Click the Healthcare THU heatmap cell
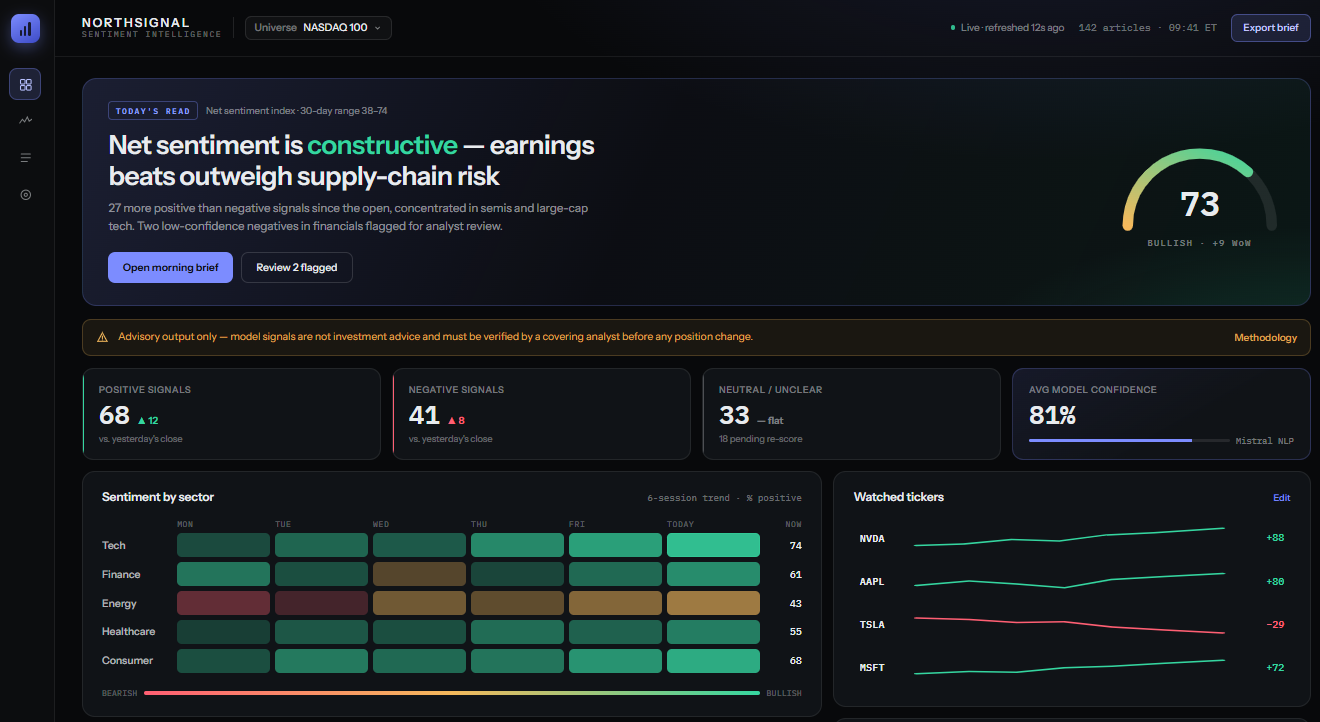Screen dimensions: 1320x722 coord(517,632)
